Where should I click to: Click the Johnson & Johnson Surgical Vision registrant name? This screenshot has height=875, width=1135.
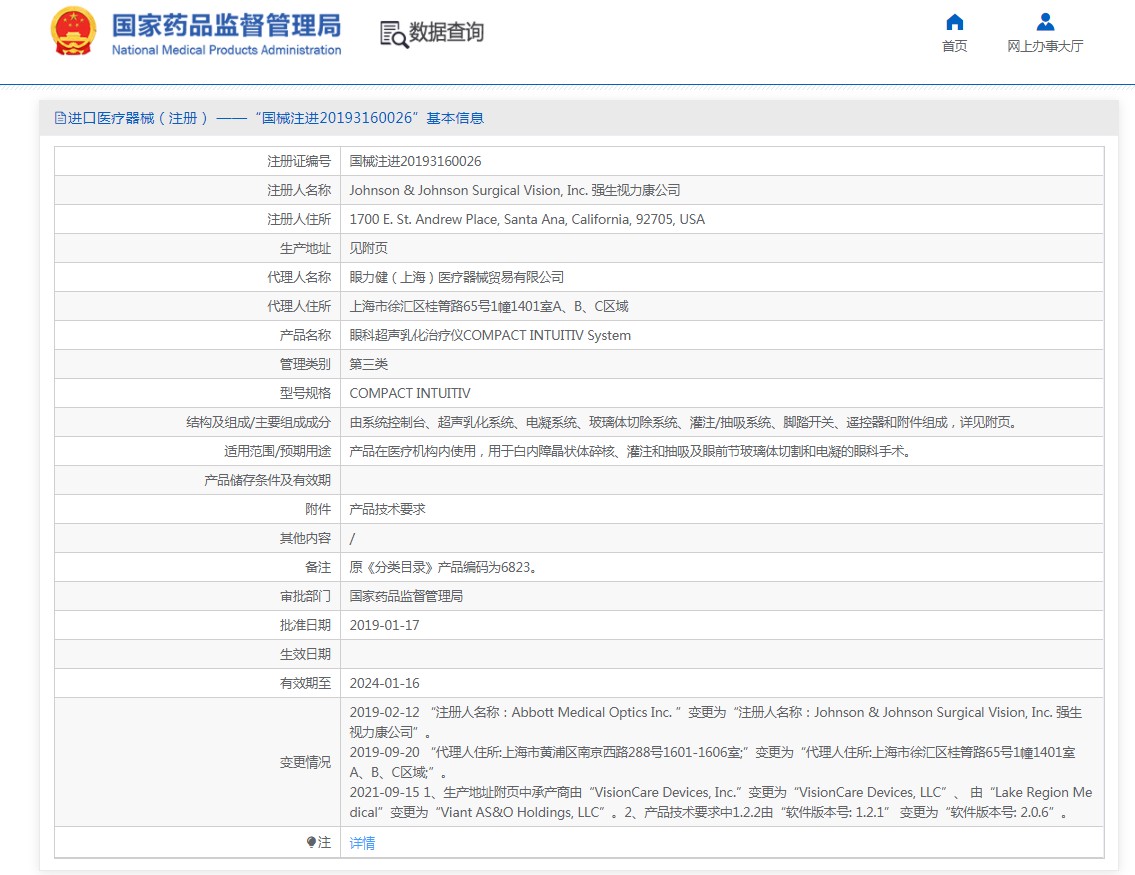coord(515,190)
